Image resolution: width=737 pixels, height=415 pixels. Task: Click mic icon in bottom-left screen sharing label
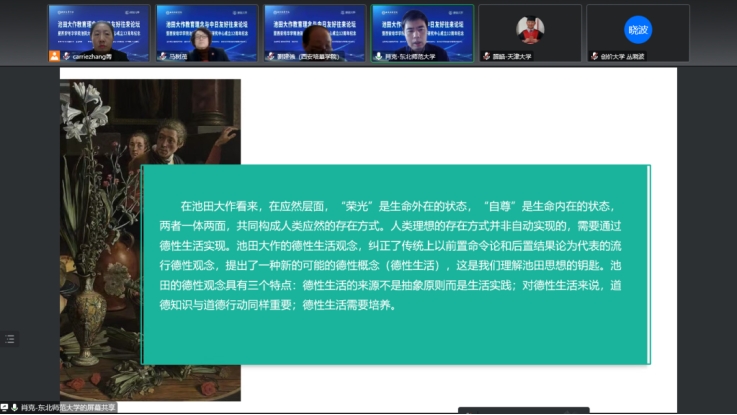point(15,408)
